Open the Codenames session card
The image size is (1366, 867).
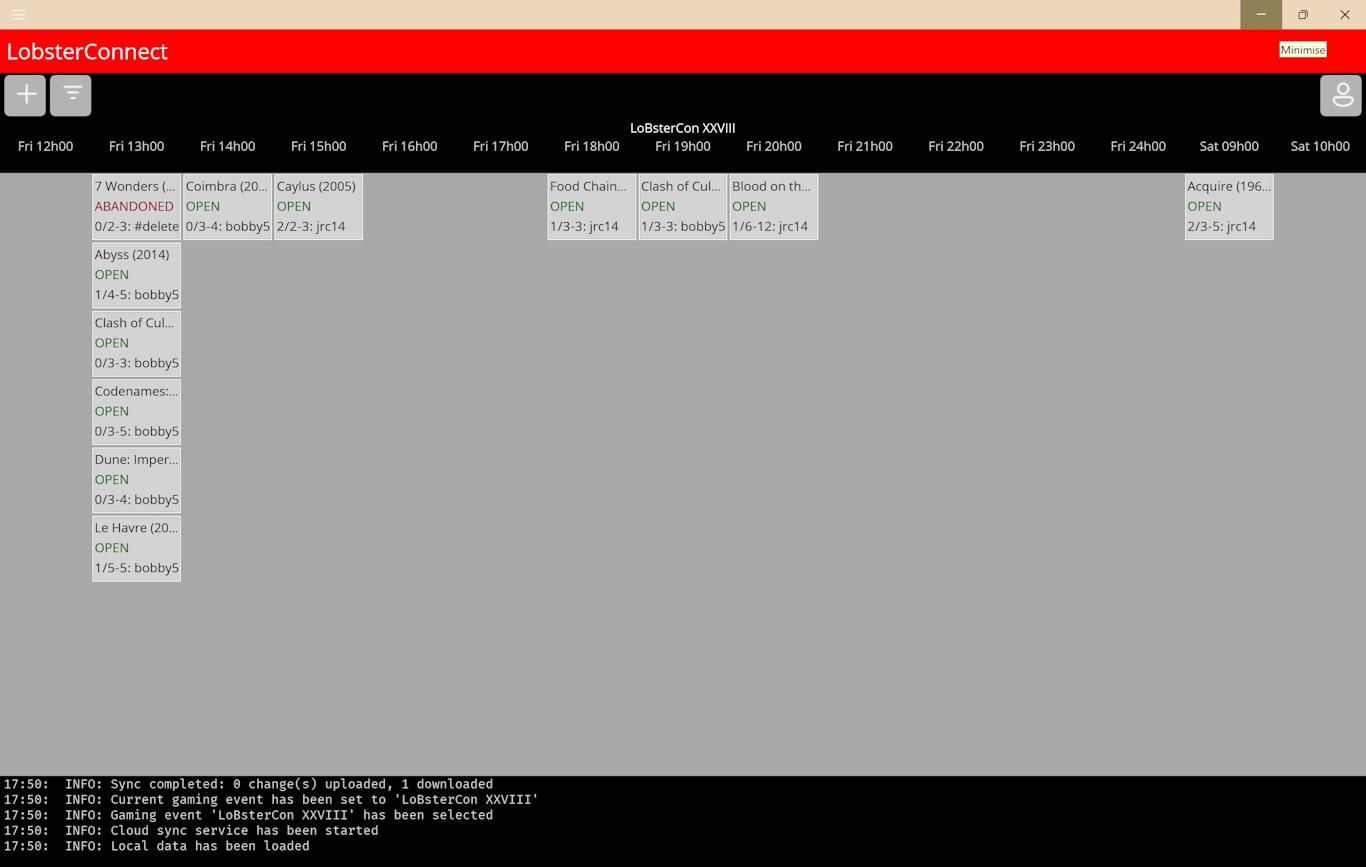point(136,410)
